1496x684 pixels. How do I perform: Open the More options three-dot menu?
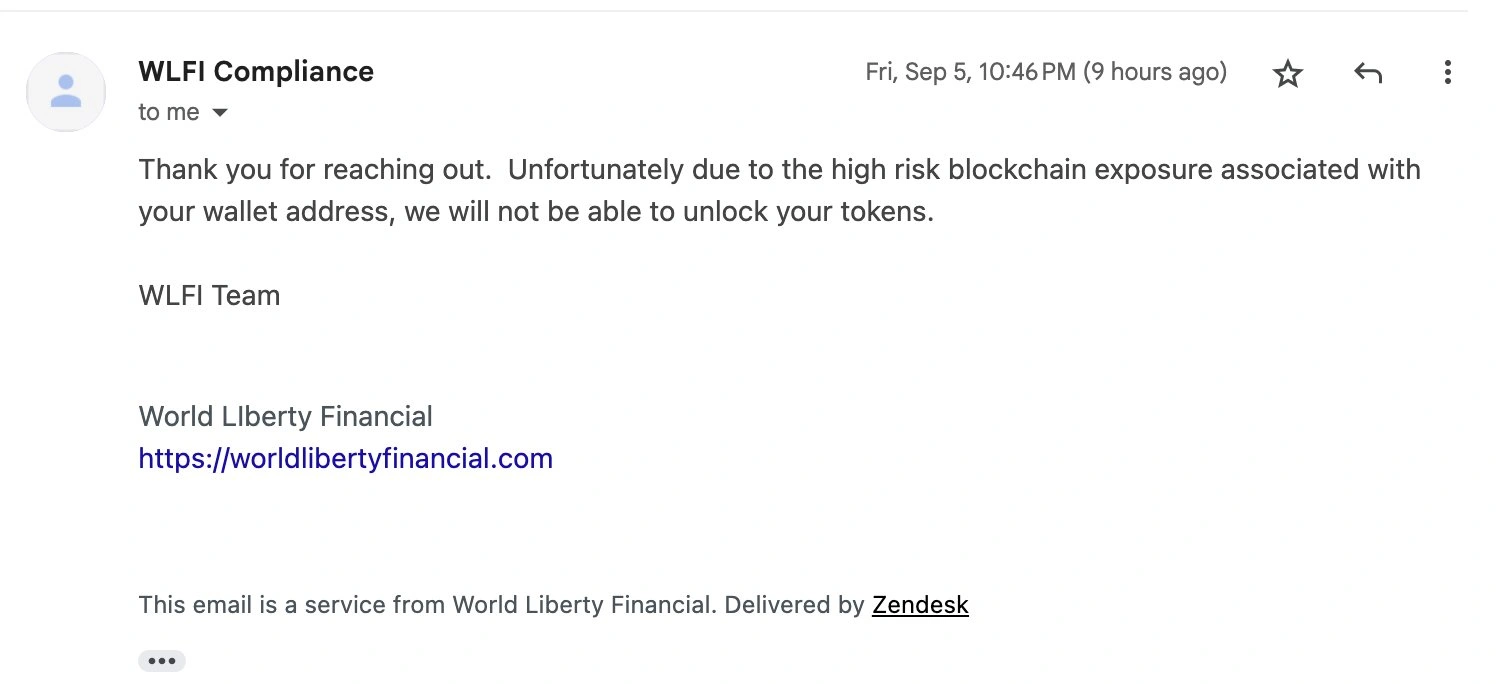coord(1447,73)
